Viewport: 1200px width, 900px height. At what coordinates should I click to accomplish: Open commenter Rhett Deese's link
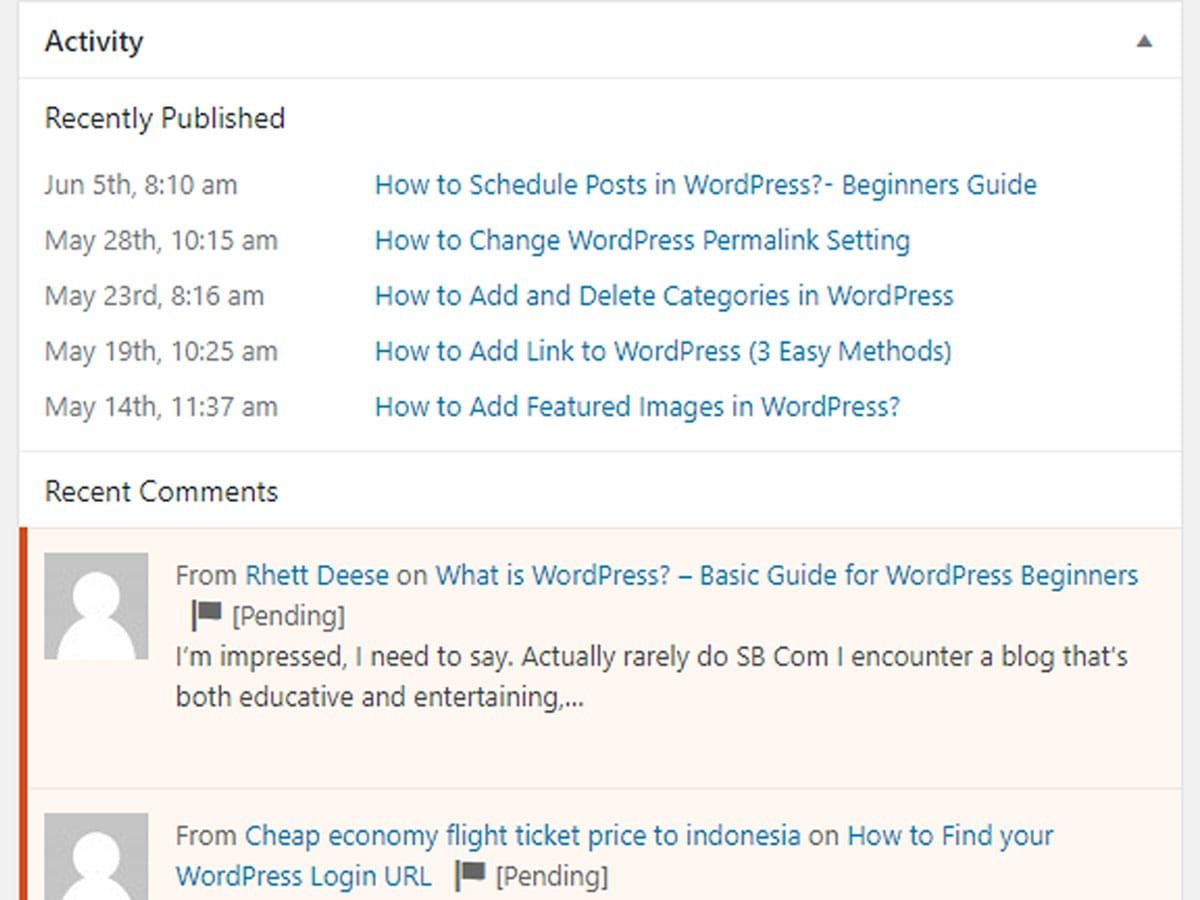click(x=317, y=576)
